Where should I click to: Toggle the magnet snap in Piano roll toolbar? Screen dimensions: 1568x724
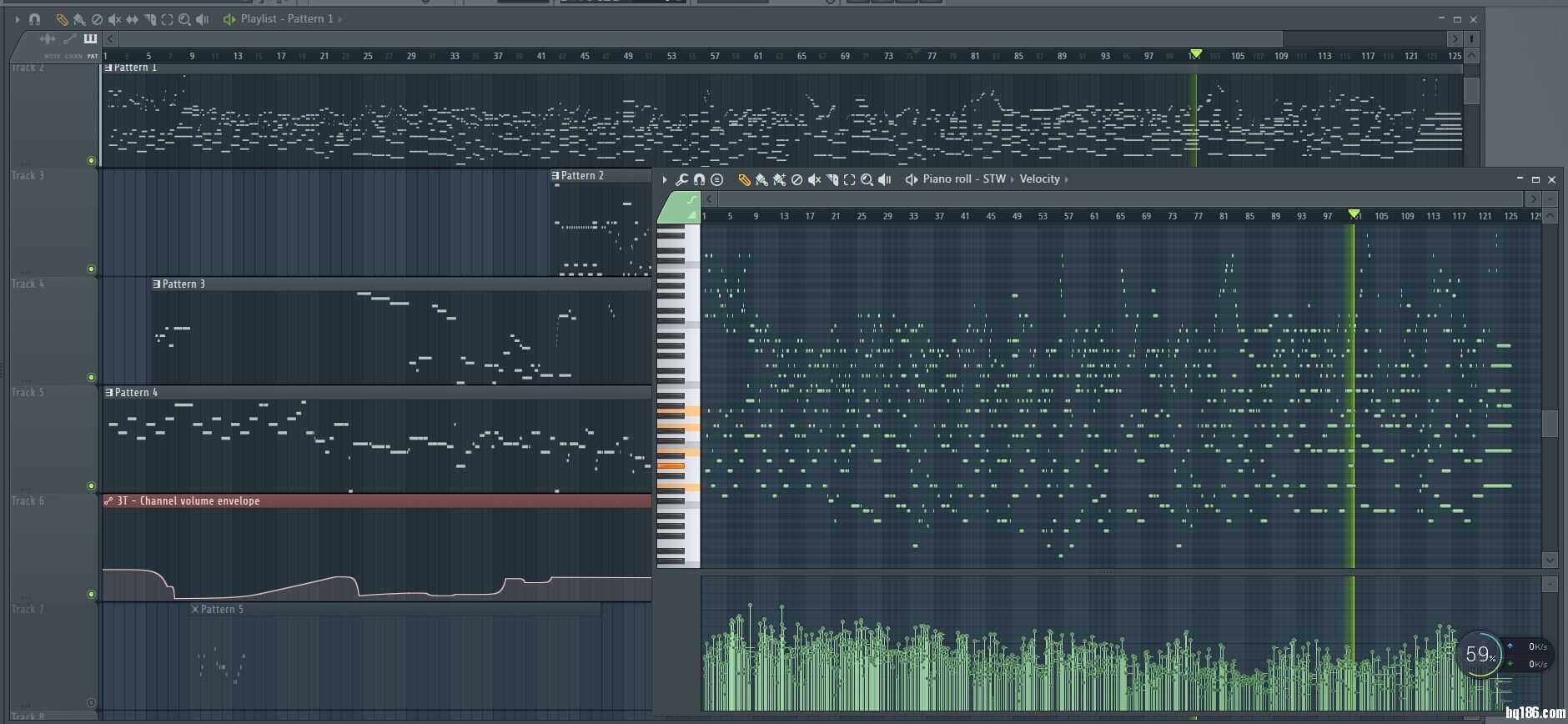(699, 179)
